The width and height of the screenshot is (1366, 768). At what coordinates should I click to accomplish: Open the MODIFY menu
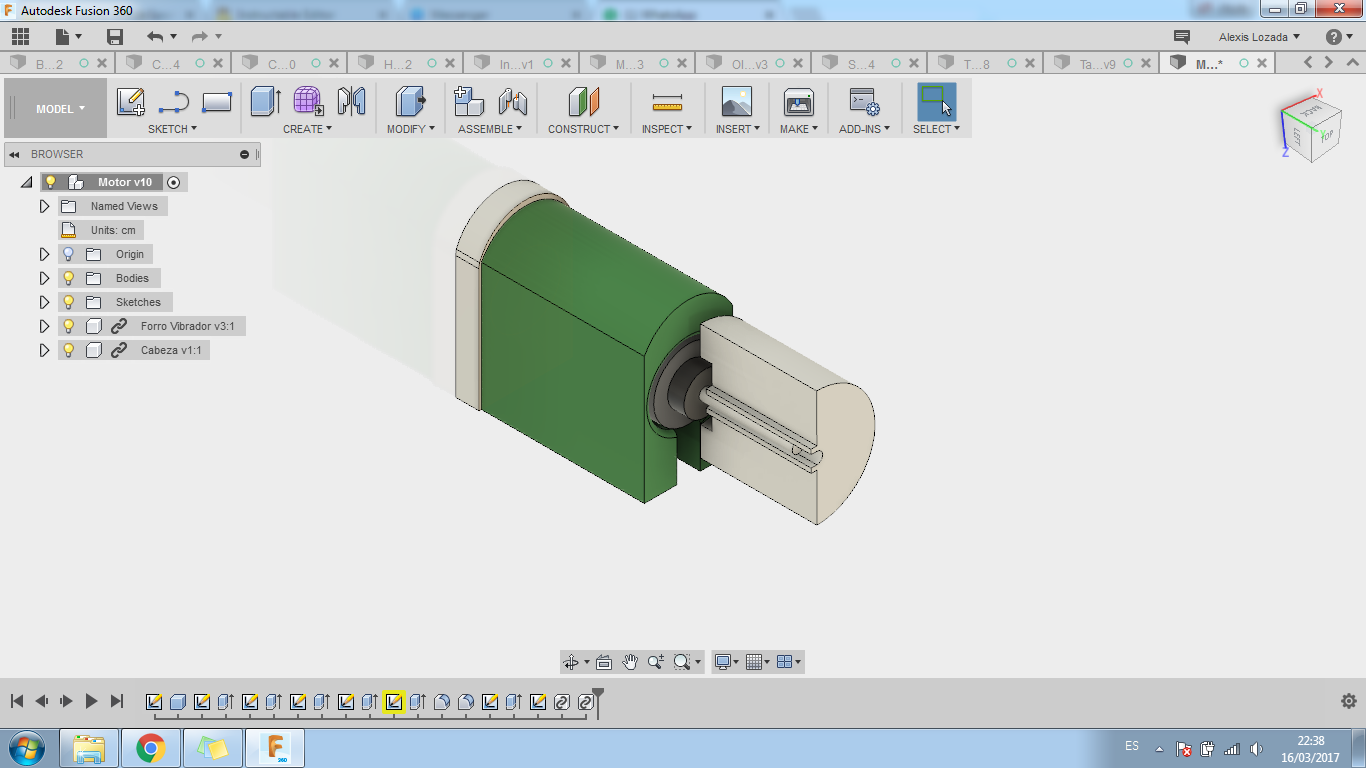click(411, 129)
